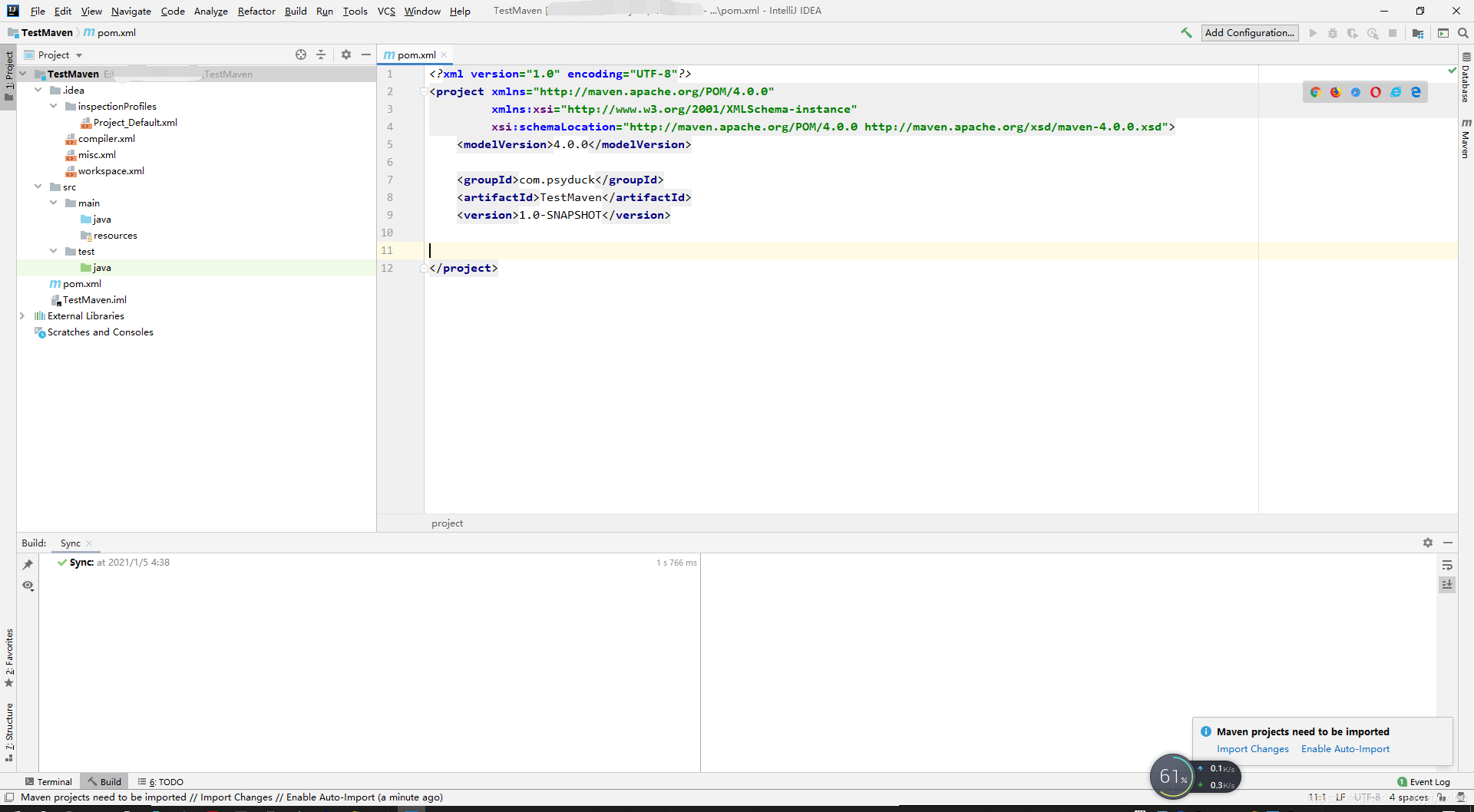Image resolution: width=1474 pixels, height=812 pixels.
Task: Click the LF line separator status entry
Action: click(1340, 797)
